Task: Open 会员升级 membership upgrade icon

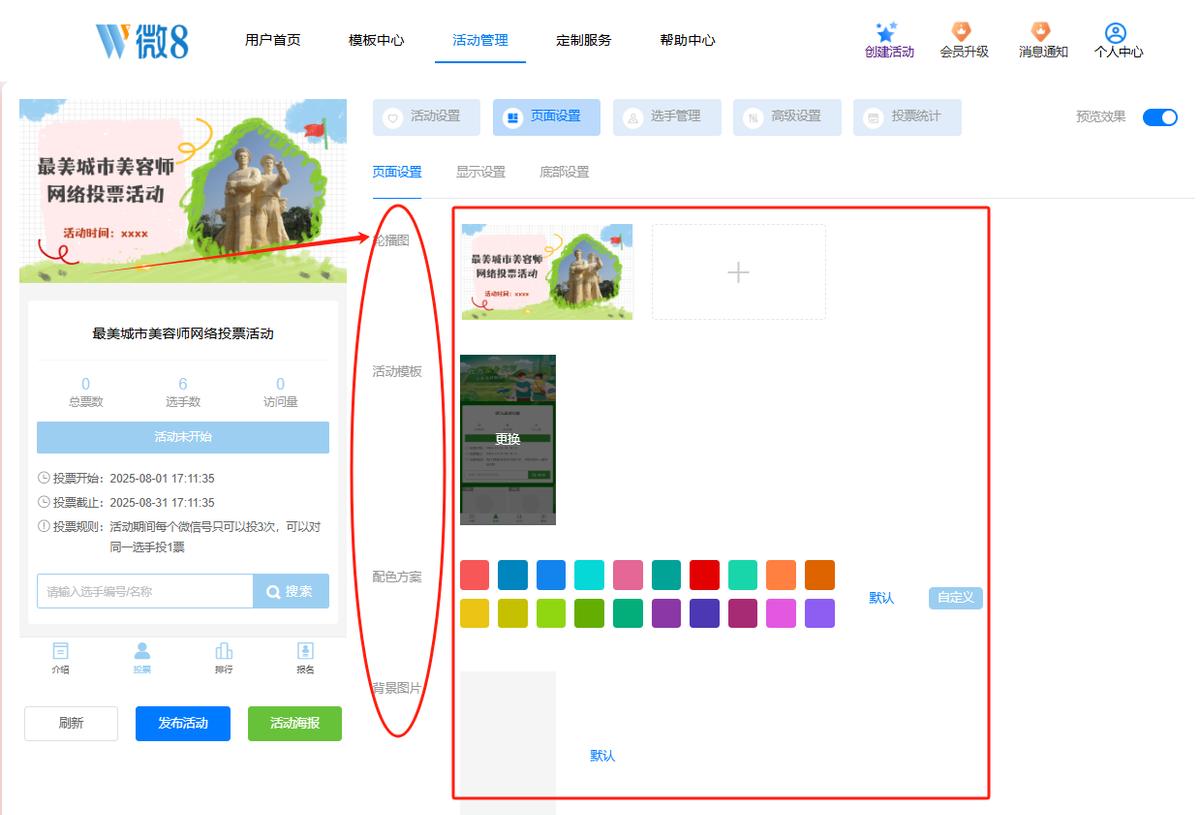Action: [x=961, y=32]
